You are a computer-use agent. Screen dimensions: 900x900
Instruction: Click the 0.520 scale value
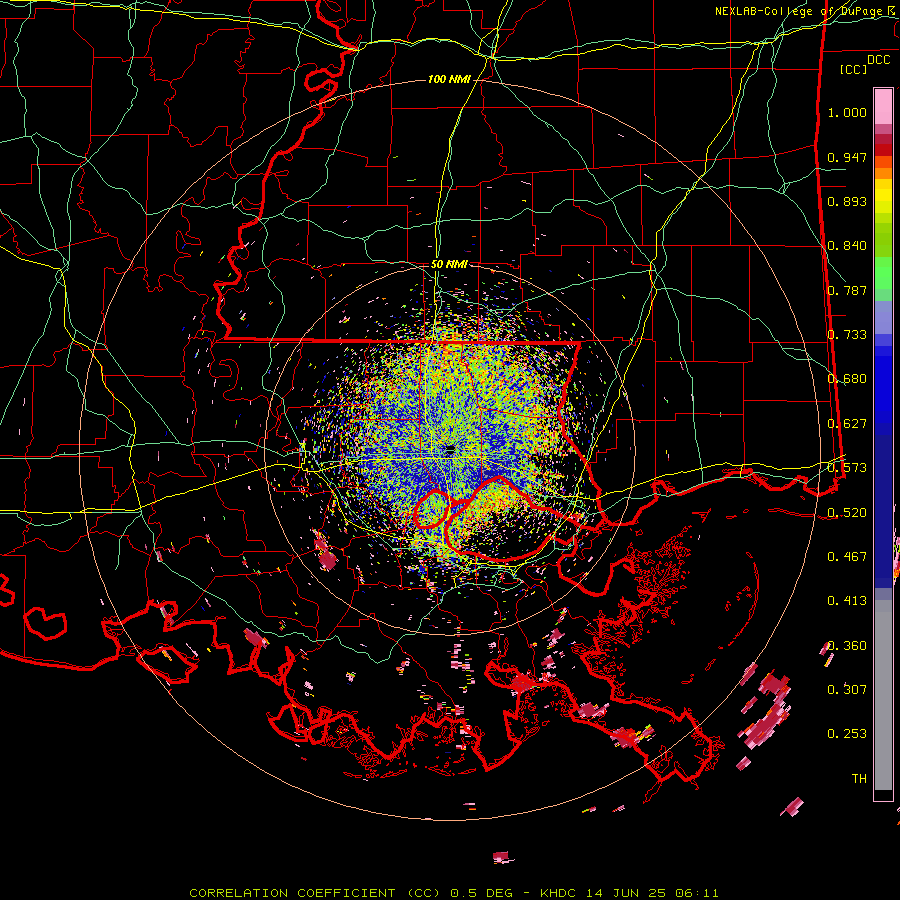click(847, 513)
